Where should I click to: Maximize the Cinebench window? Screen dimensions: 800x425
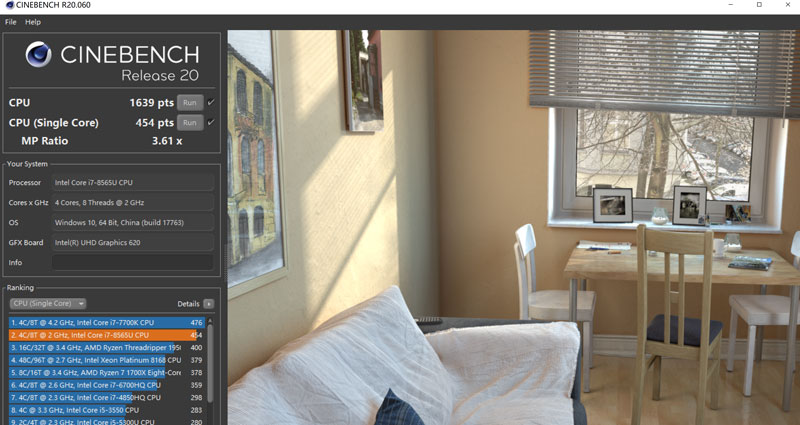tap(759, 5)
